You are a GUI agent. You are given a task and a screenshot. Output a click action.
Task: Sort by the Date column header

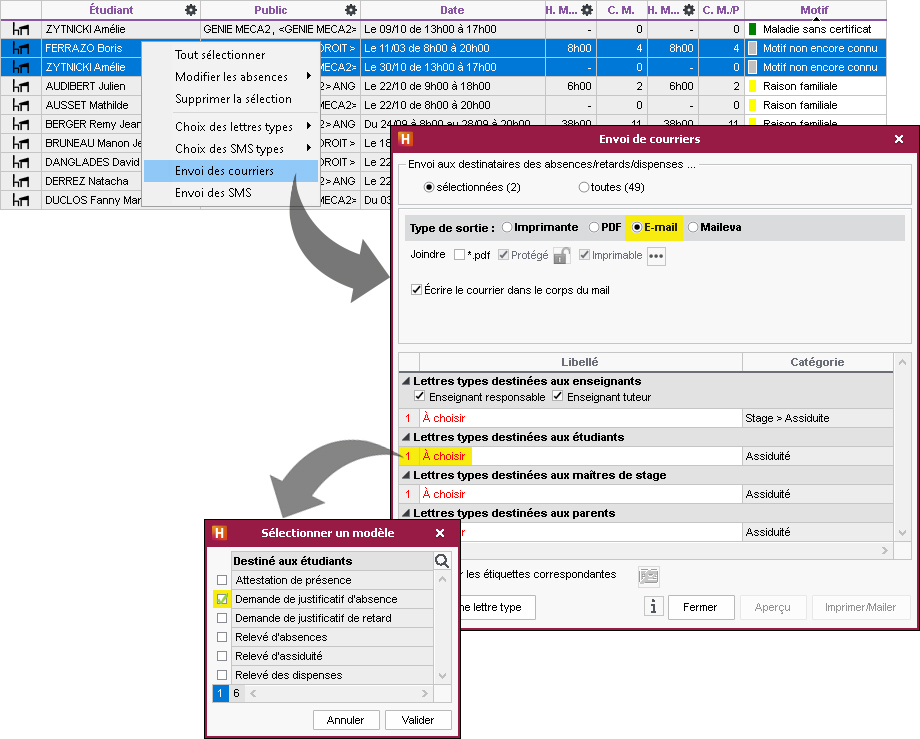452,10
